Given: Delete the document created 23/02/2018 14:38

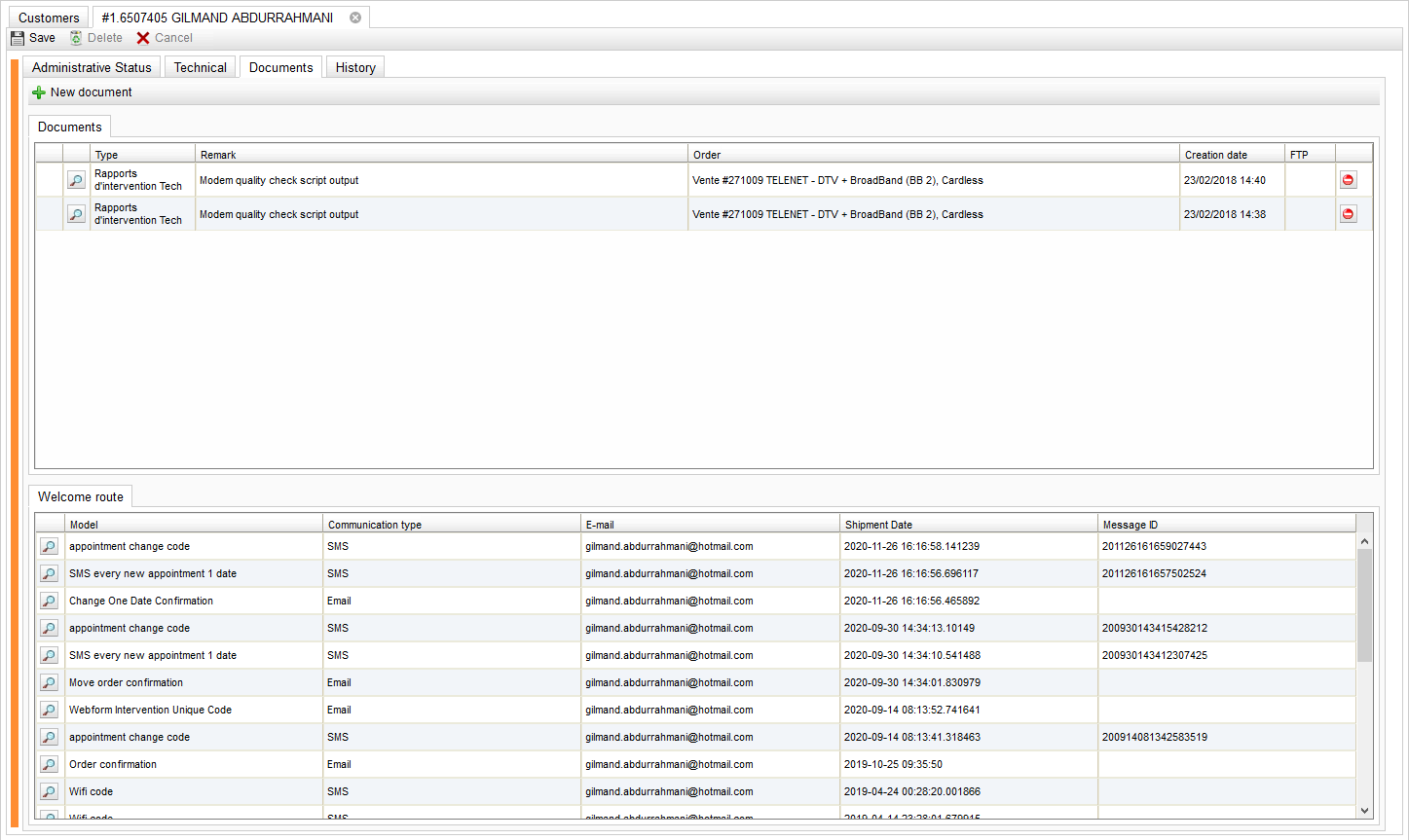Looking at the screenshot, I should point(1348,214).
